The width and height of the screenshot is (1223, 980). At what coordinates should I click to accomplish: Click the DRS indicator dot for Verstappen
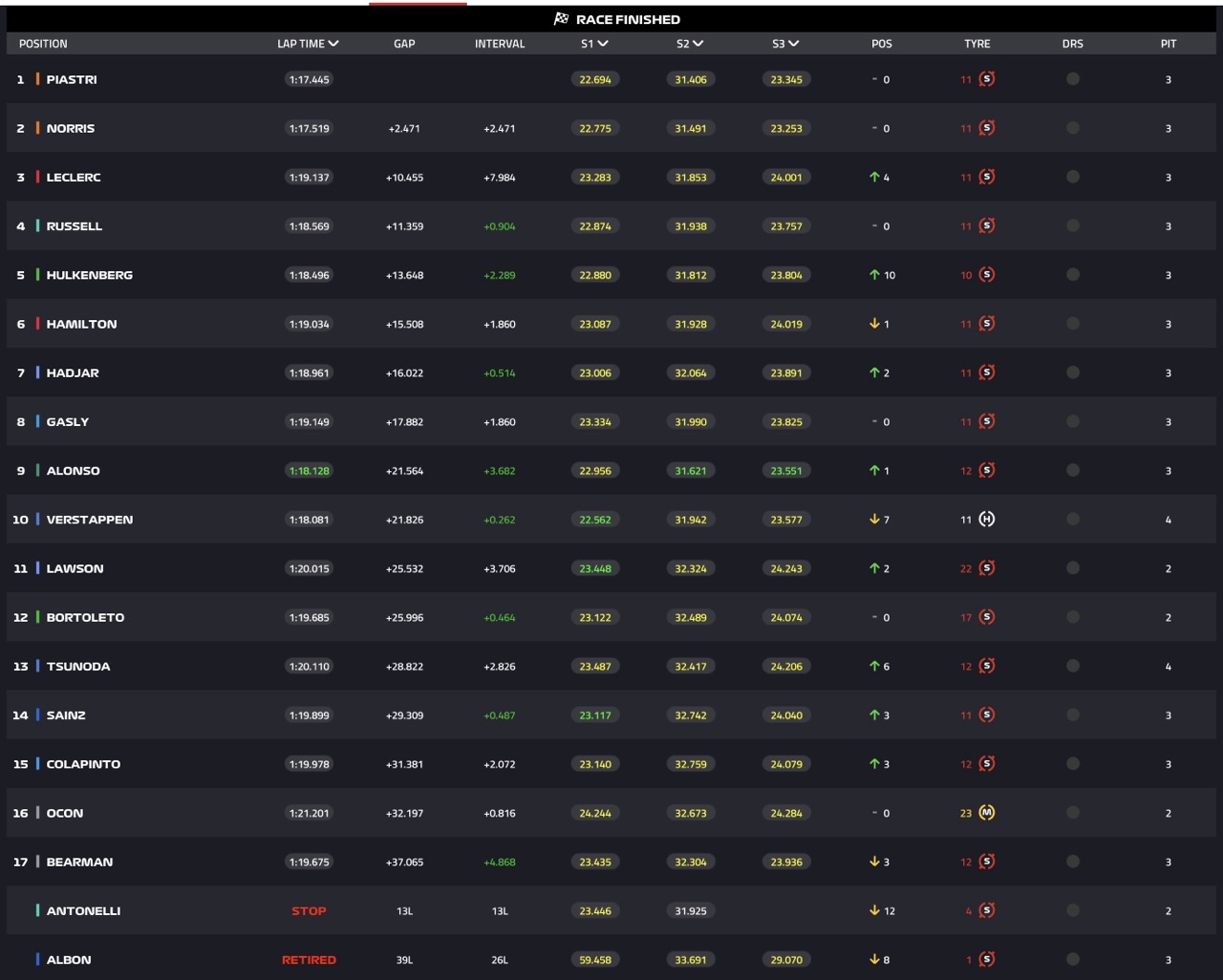[x=1073, y=519]
